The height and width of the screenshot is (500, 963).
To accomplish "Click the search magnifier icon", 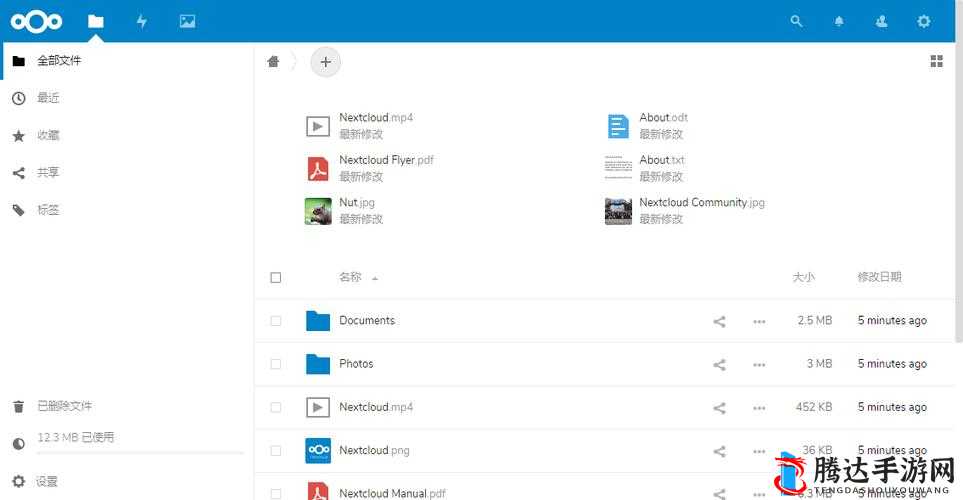I will pyautogui.click(x=797, y=21).
